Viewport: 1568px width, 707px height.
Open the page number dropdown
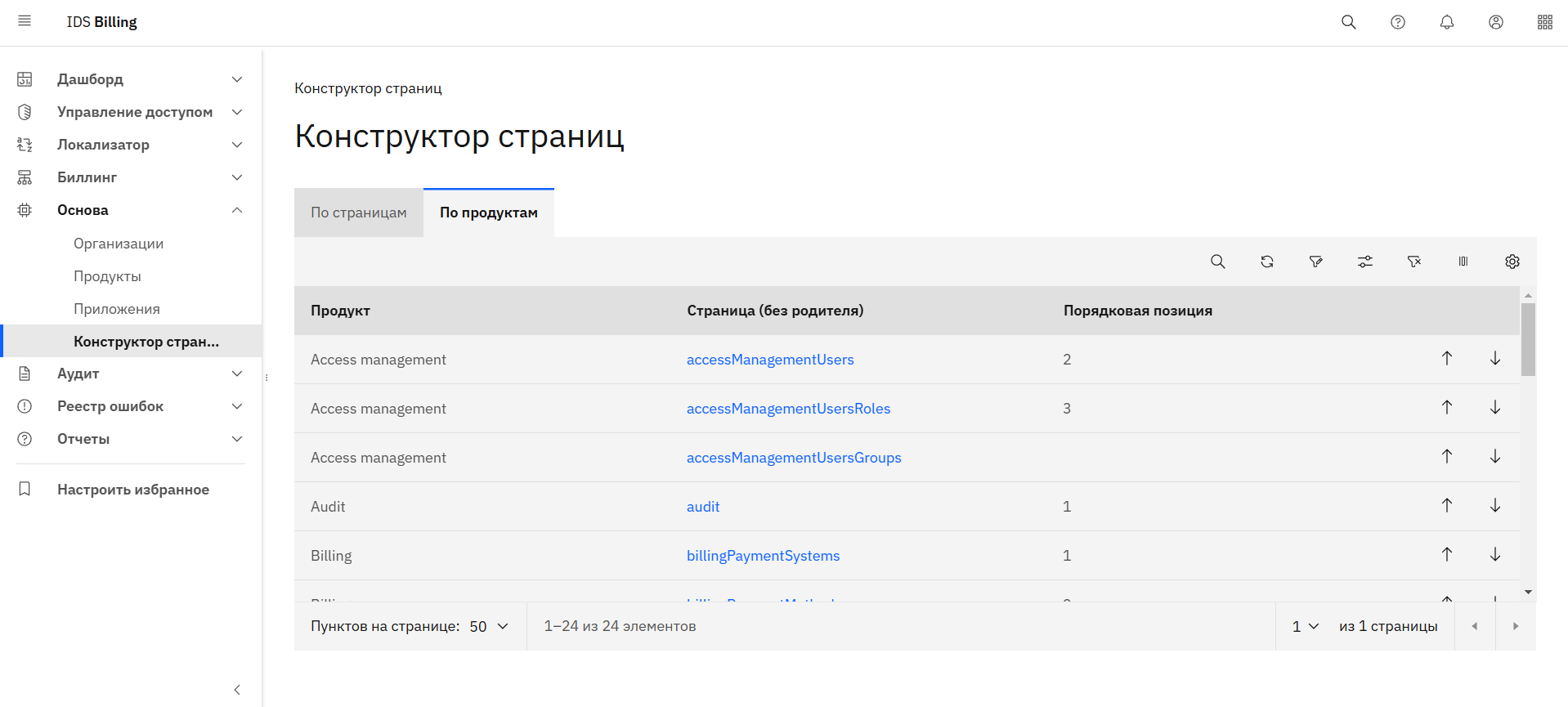pyautogui.click(x=1305, y=626)
